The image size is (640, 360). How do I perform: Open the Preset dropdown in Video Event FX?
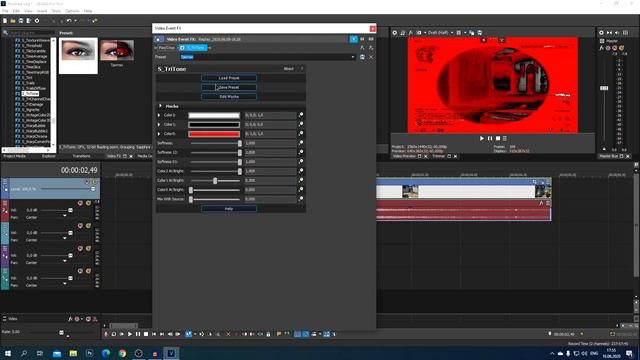[353, 57]
